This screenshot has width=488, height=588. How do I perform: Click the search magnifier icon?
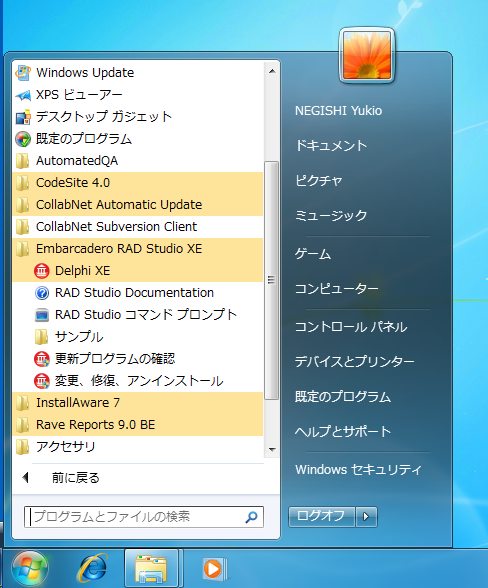point(251,517)
